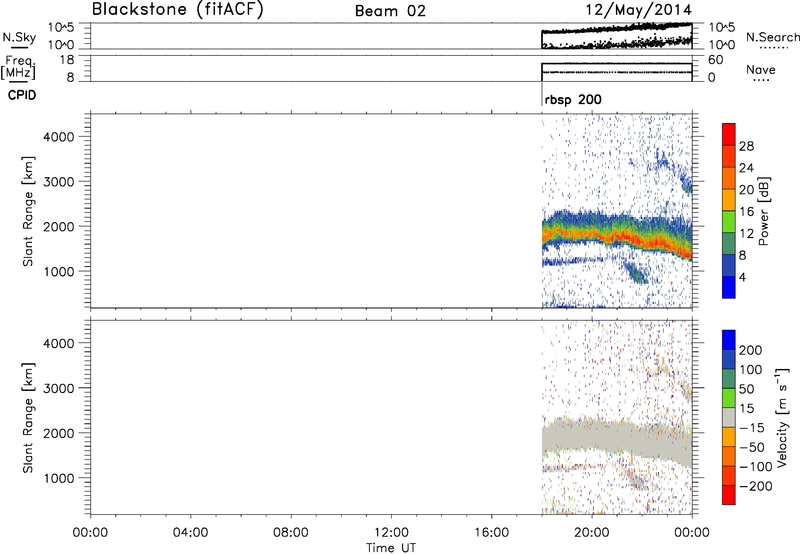Click the red bottom segment of the Velocity bar
The image size is (800, 554).
[x=729, y=495]
